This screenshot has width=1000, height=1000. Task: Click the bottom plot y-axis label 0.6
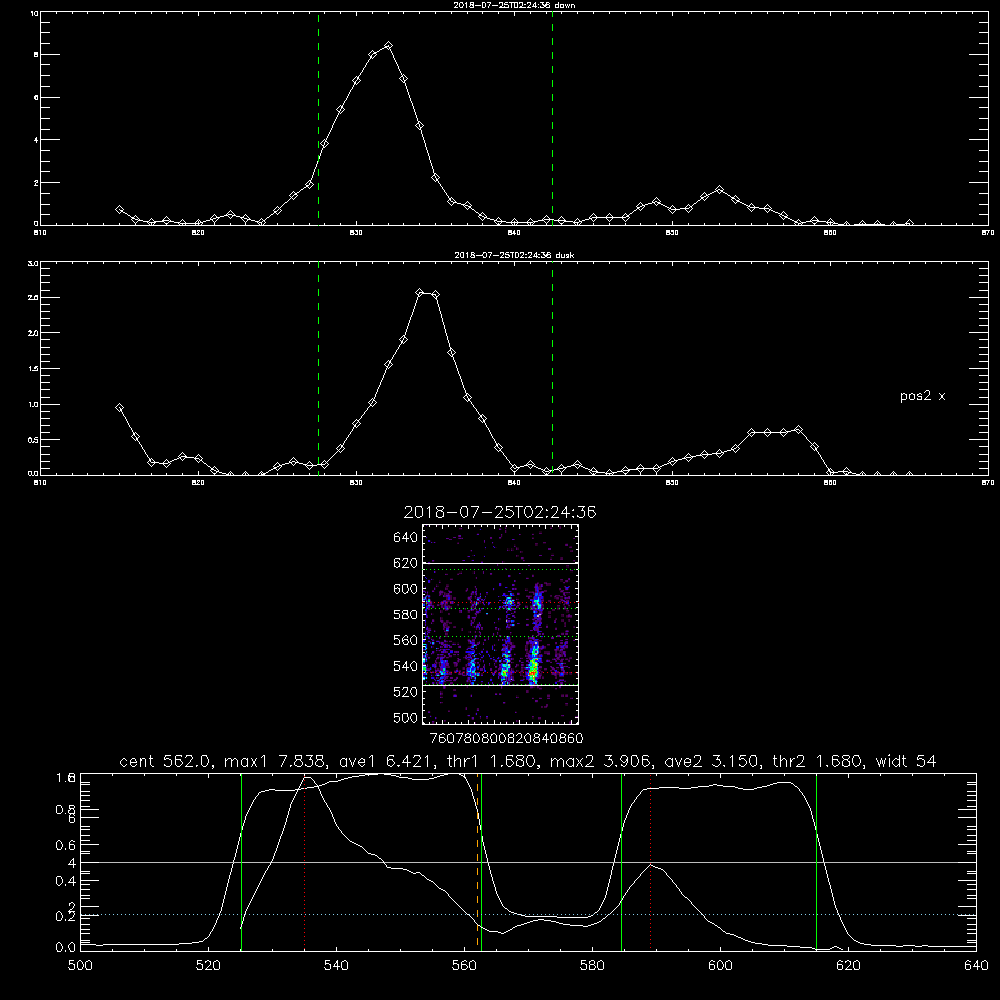66,845
